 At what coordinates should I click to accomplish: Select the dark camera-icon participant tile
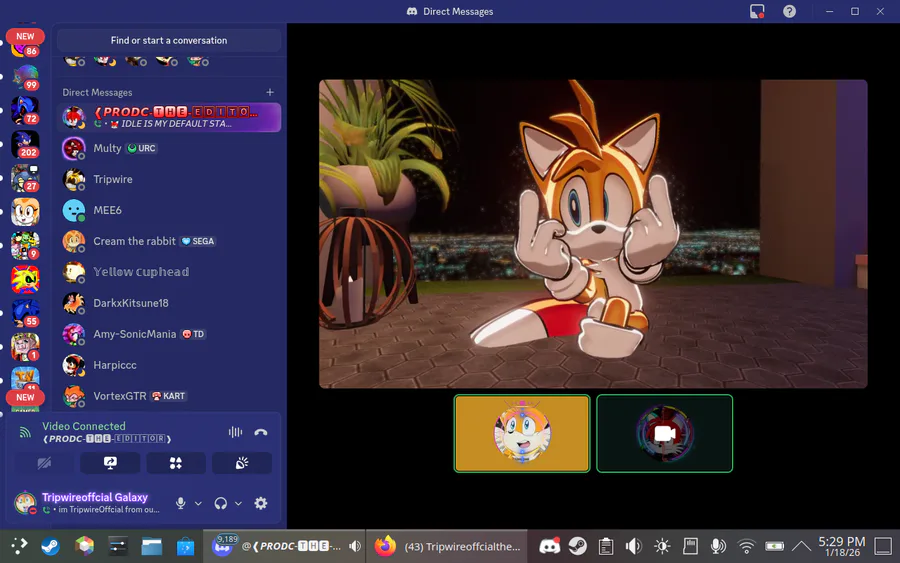click(x=664, y=433)
